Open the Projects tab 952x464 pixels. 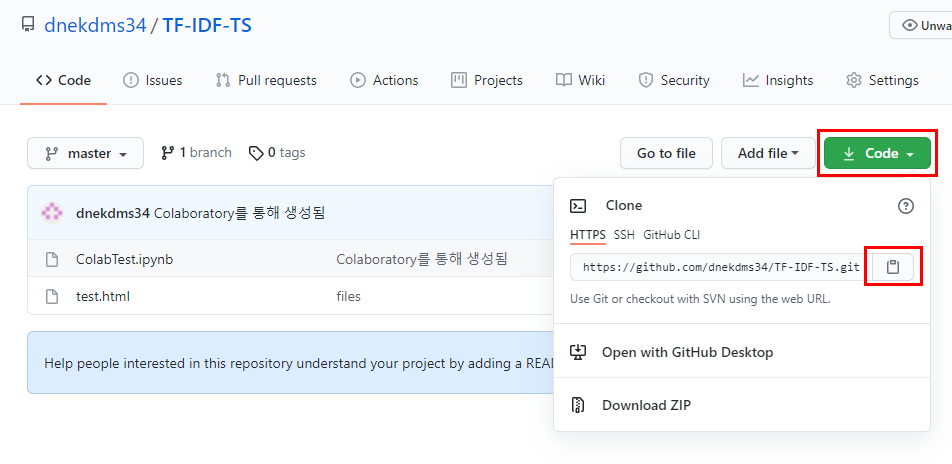[487, 80]
